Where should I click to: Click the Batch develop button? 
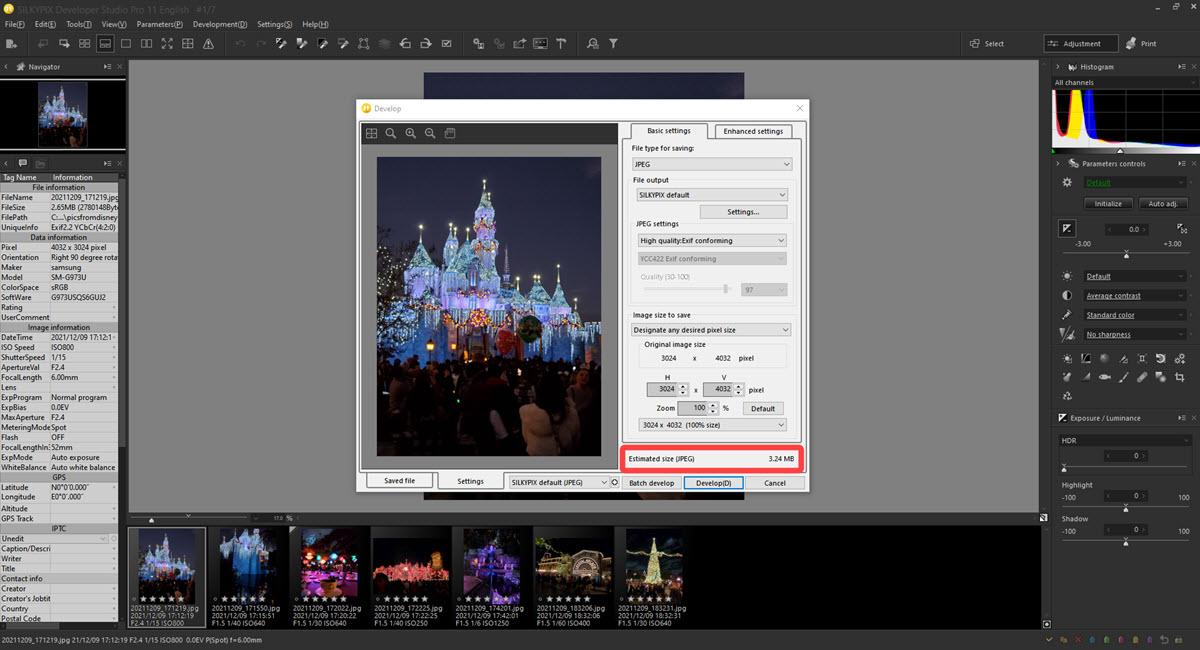pos(652,483)
